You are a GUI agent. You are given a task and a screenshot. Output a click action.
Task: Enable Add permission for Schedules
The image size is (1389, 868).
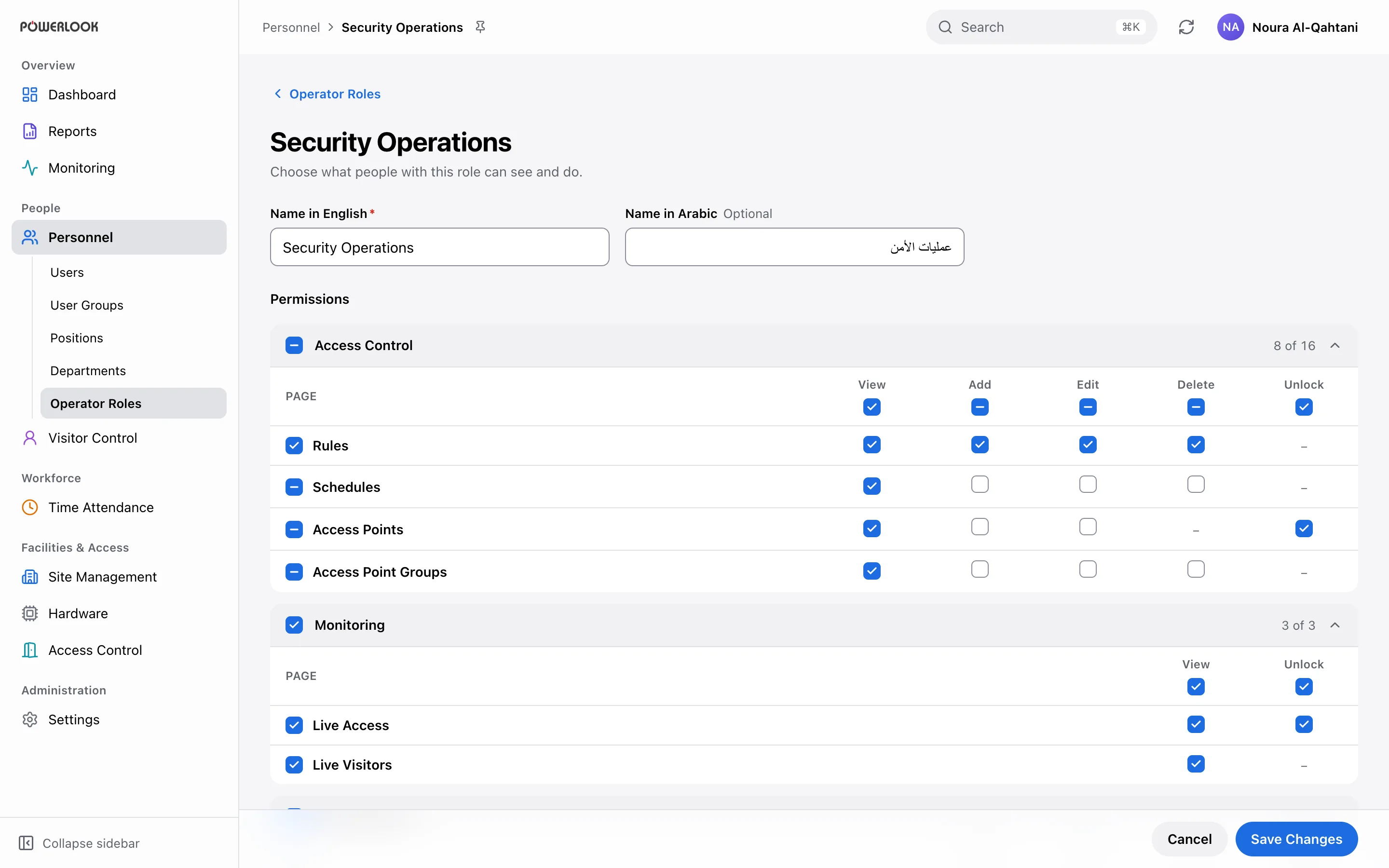[980, 485]
